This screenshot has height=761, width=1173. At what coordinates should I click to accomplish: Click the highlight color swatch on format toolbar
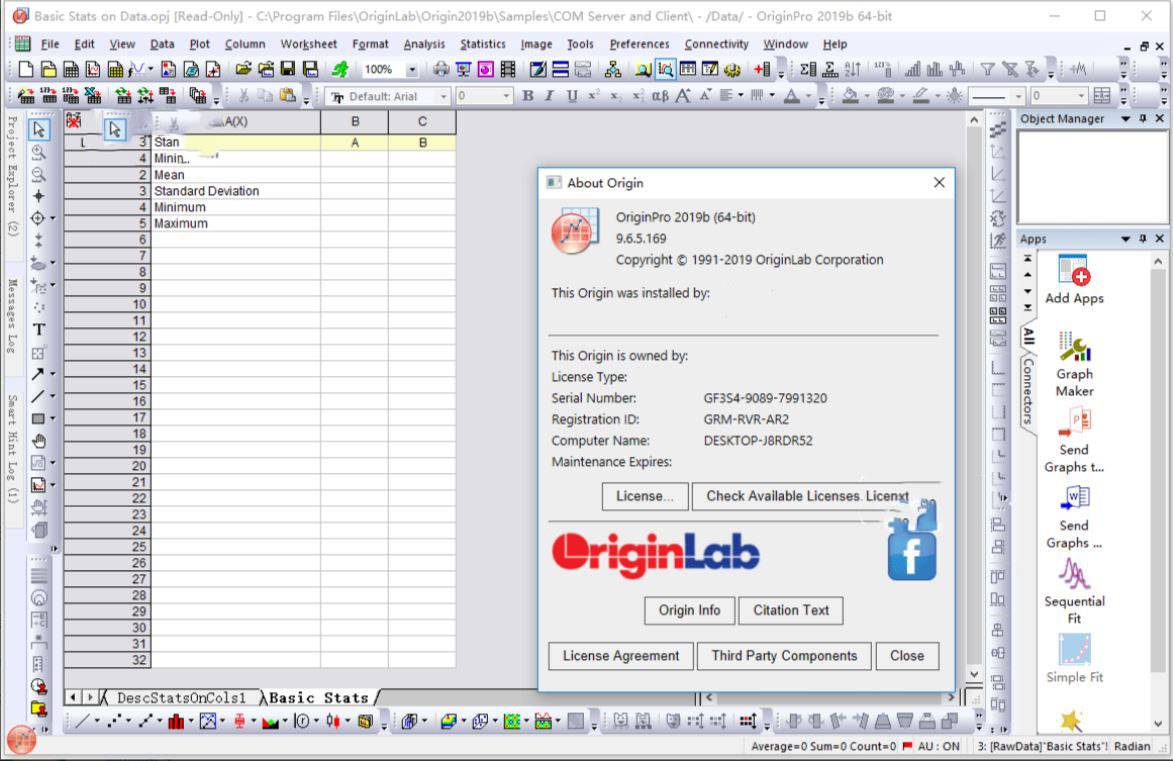(x=850, y=97)
